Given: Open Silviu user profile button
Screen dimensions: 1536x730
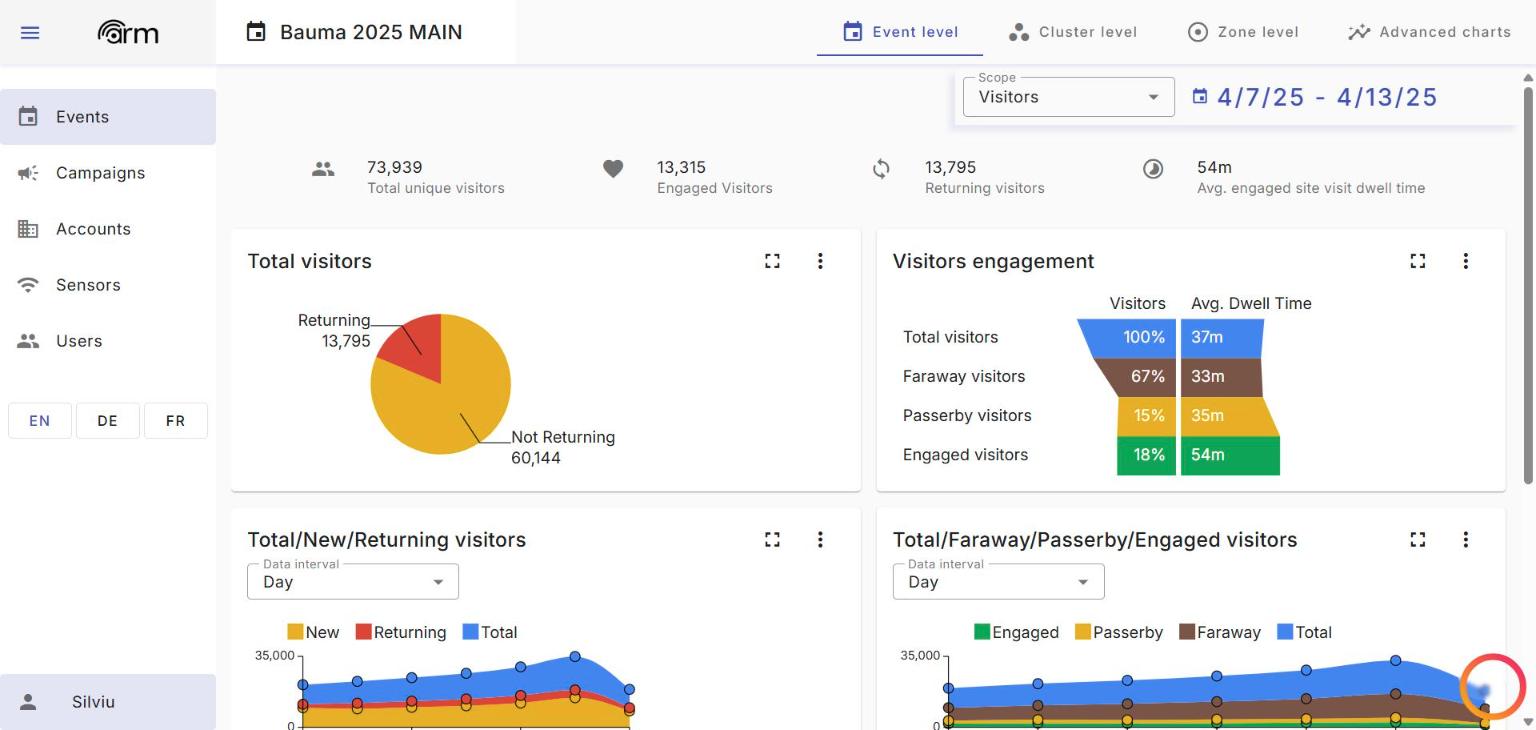Looking at the screenshot, I should [x=108, y=702].
